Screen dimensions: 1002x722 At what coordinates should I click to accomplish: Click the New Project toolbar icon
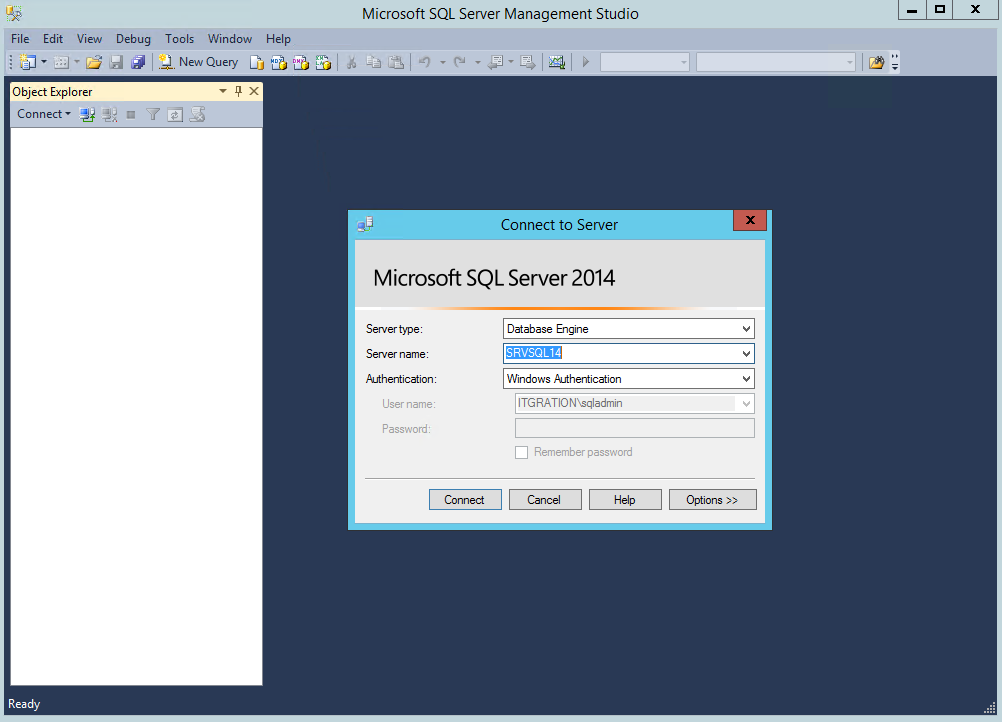point(27,62)
